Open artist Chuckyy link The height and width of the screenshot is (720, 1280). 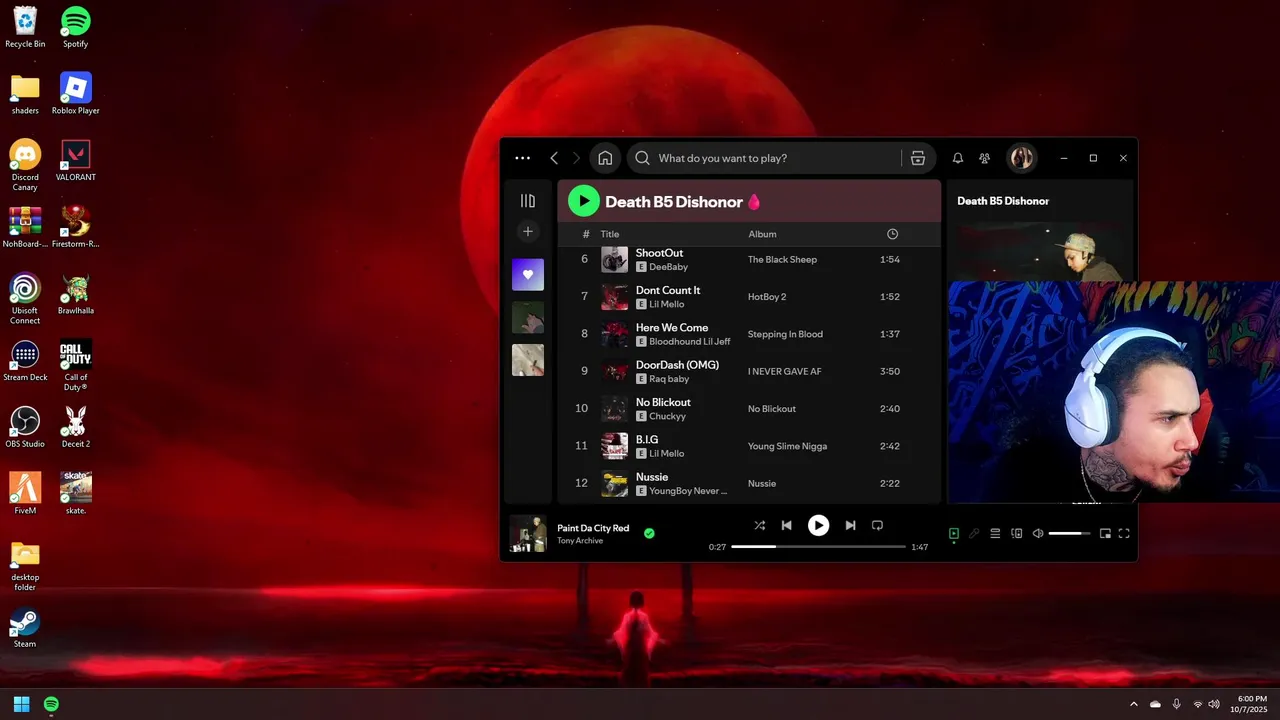[667, 416]
